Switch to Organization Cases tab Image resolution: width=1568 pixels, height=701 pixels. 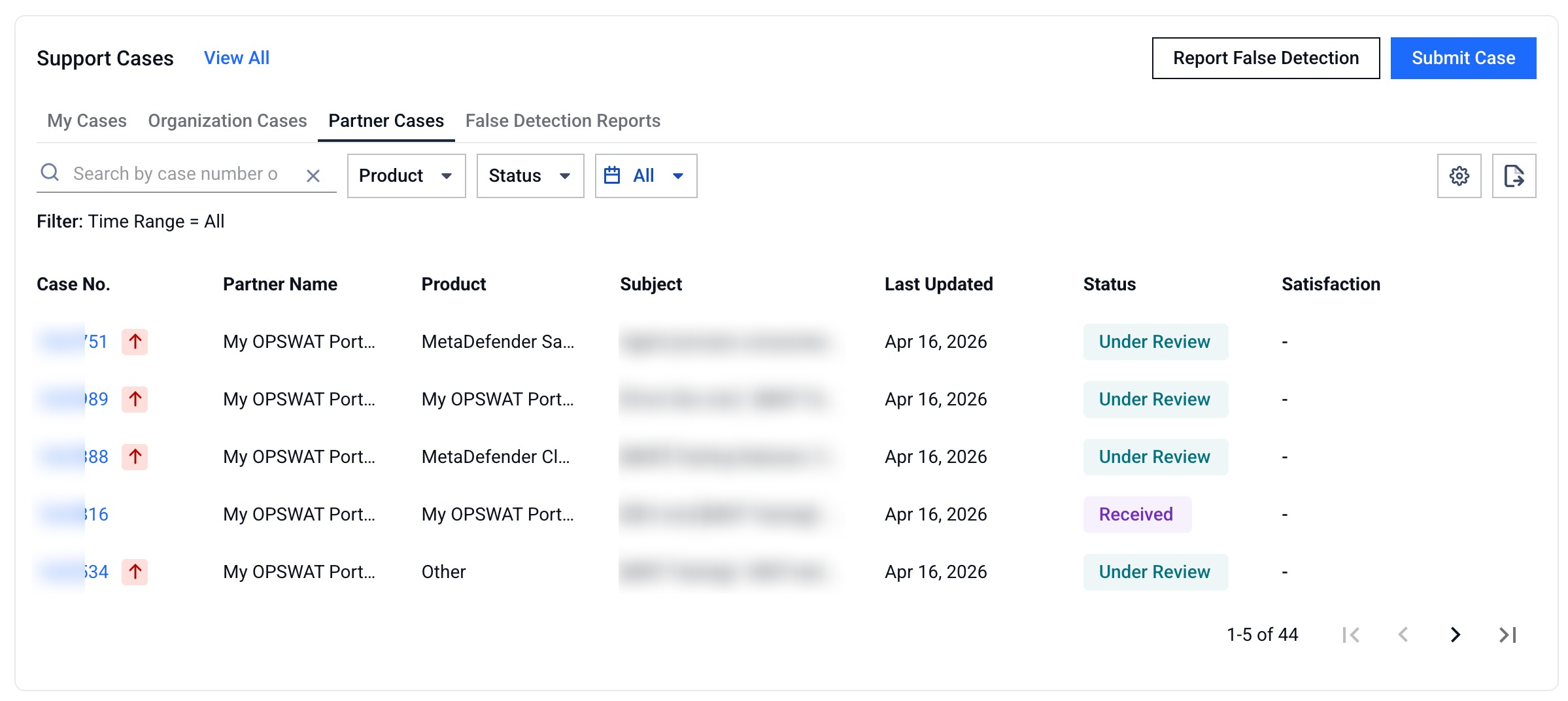click(227, 121)
